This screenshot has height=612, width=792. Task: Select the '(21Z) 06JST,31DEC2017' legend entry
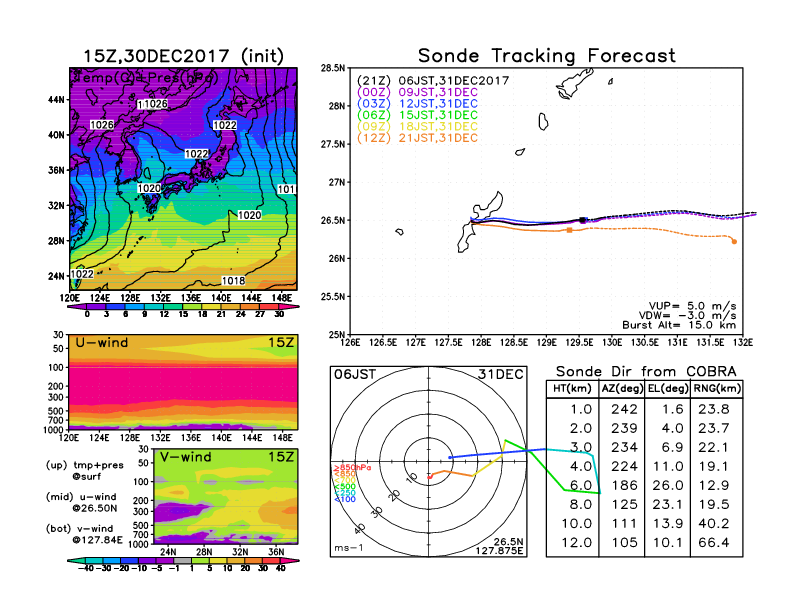point(433,81)
